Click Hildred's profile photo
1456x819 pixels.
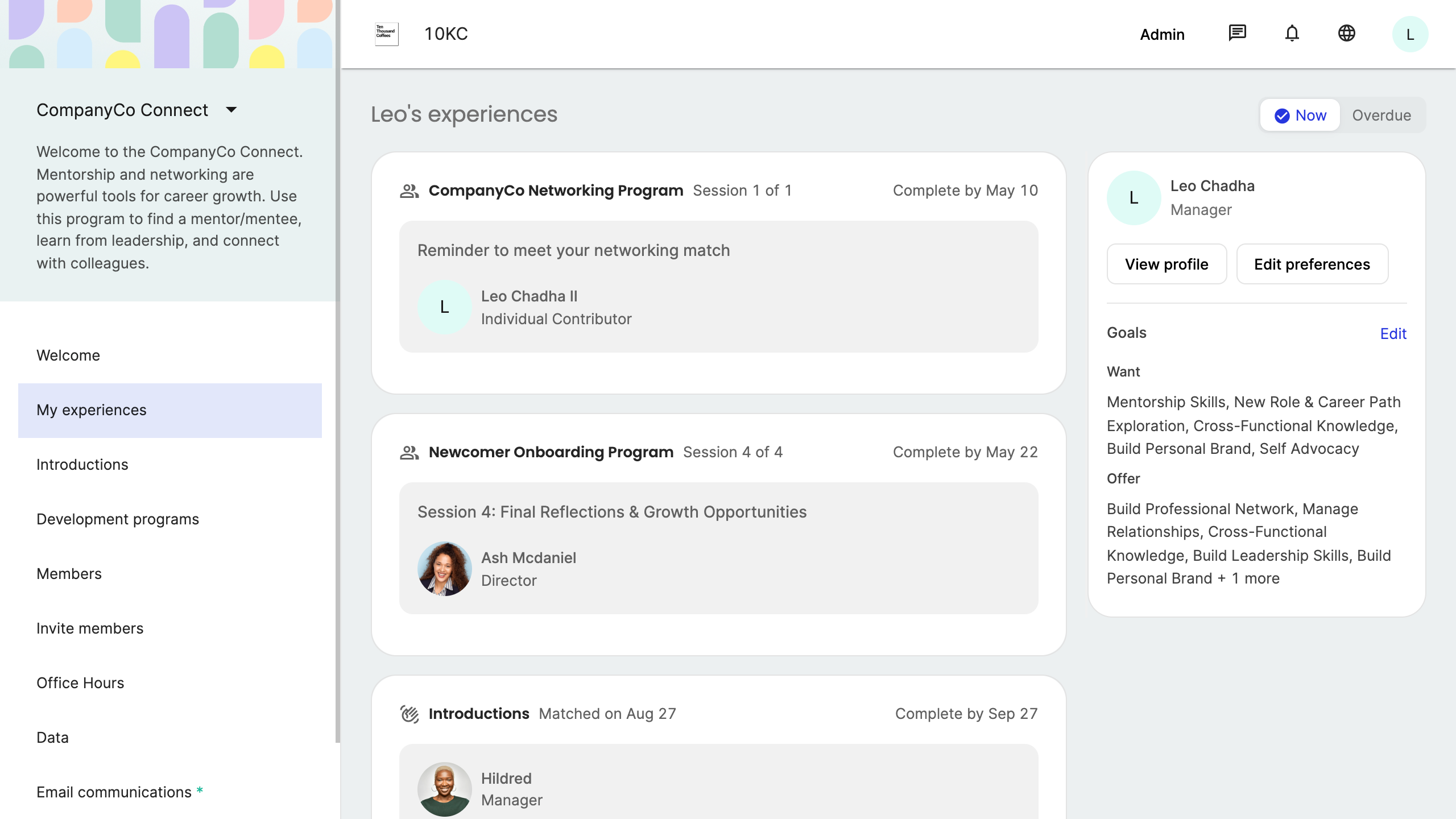pos(444,789)
